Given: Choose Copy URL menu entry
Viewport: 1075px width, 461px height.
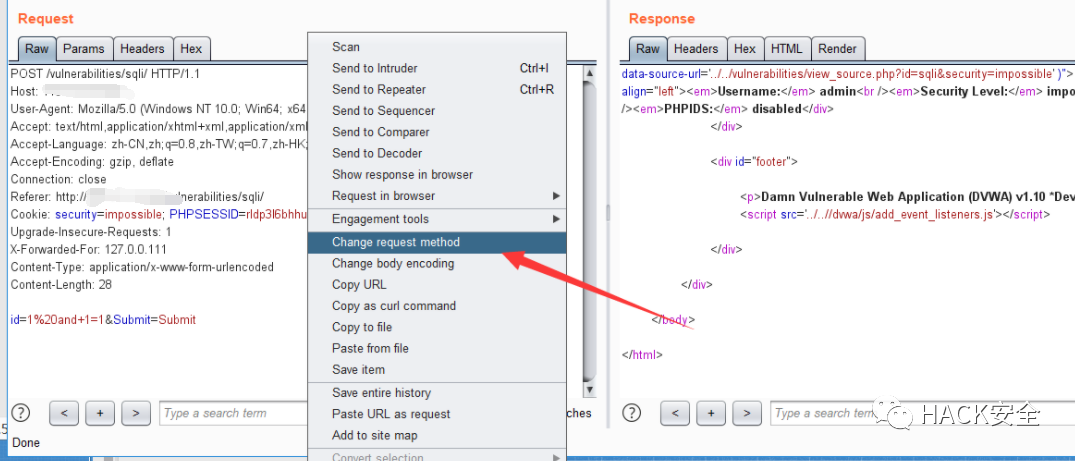Looking at the screenshot, I should click(437, 285).
